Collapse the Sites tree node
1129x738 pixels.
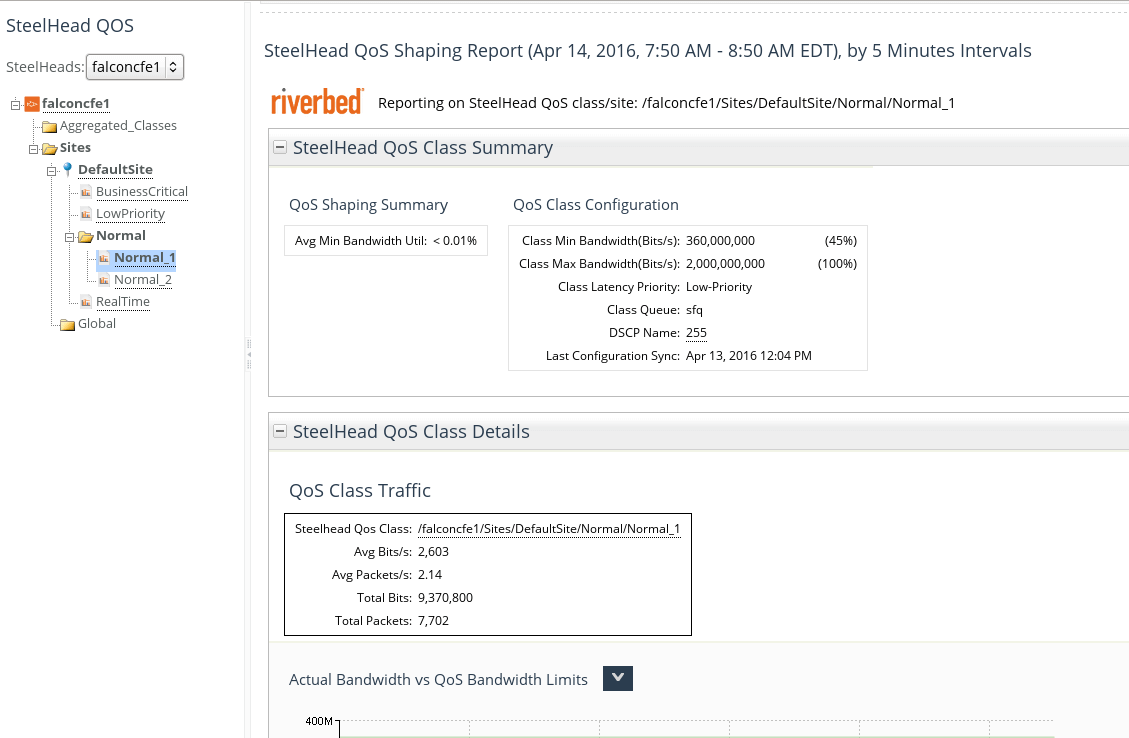[33, 149]
